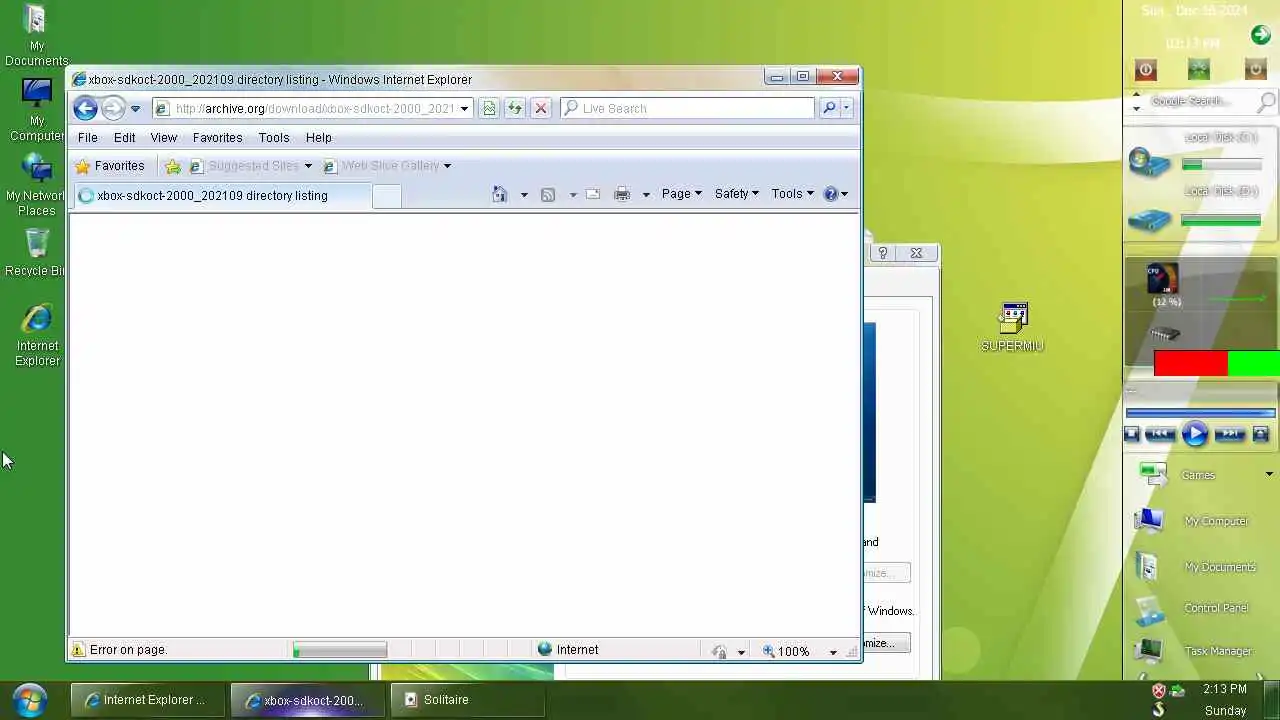Open the Favorites menu in menu bar
This screenshot has height=720, width=1280.
[x=217, y=137]
